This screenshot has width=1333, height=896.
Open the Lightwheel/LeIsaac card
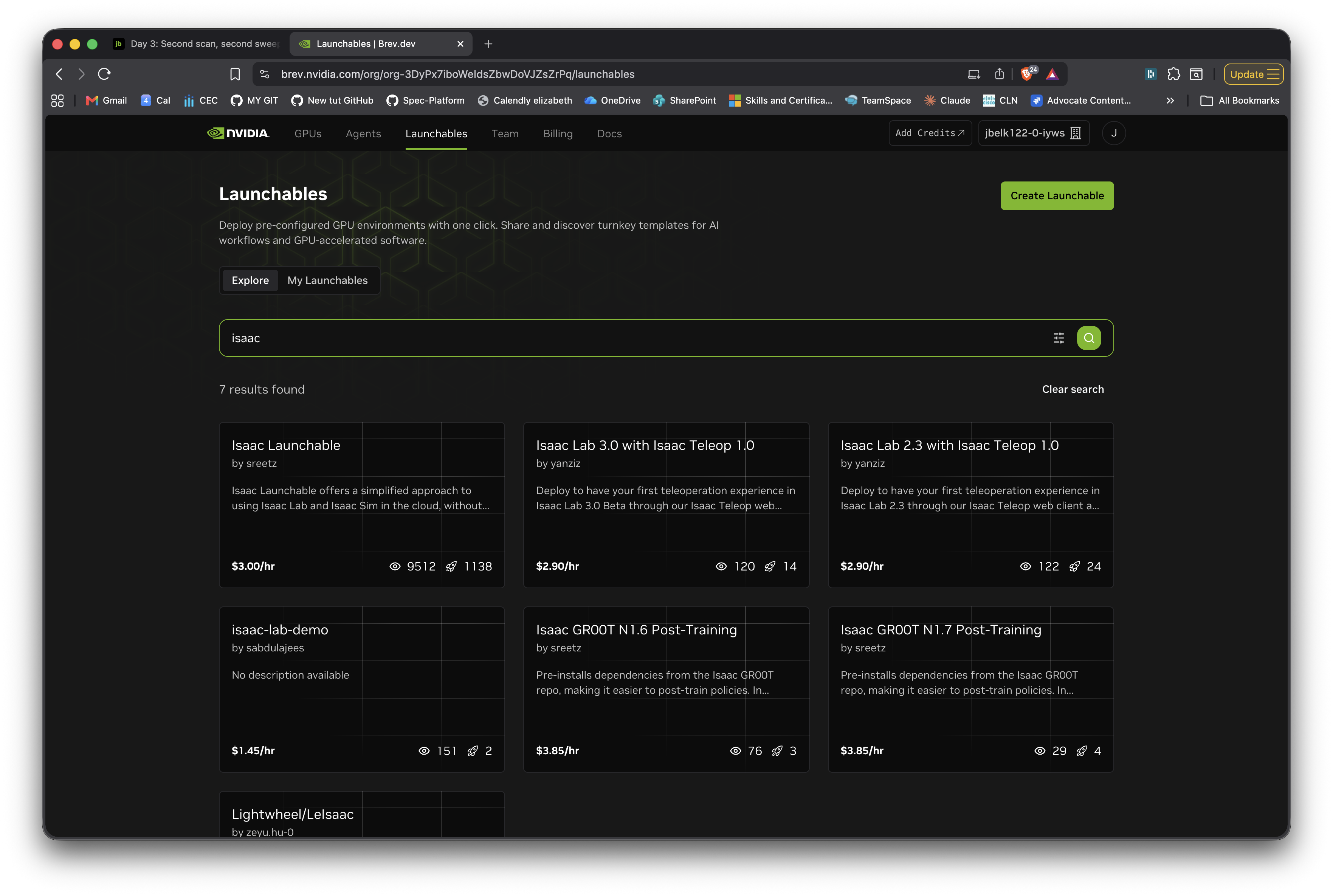[x=362, y=815]
